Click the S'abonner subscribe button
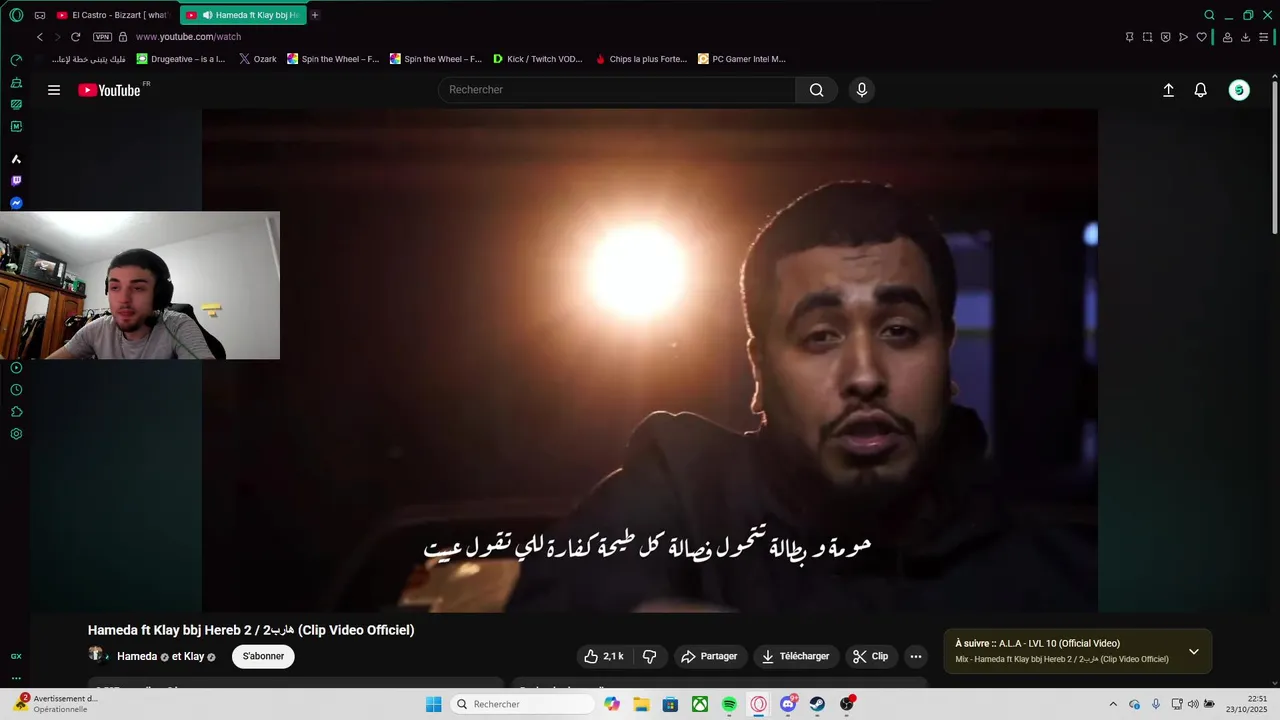This screenshot has height=720, width=1280. 263,657
